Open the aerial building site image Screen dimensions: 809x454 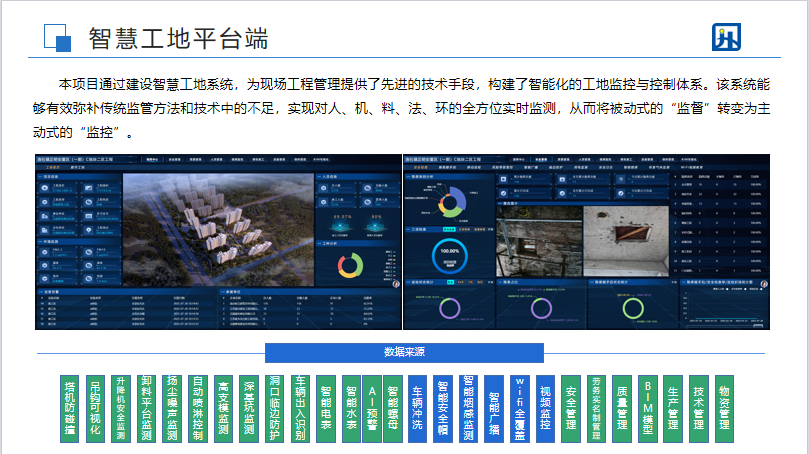(218, 225)
